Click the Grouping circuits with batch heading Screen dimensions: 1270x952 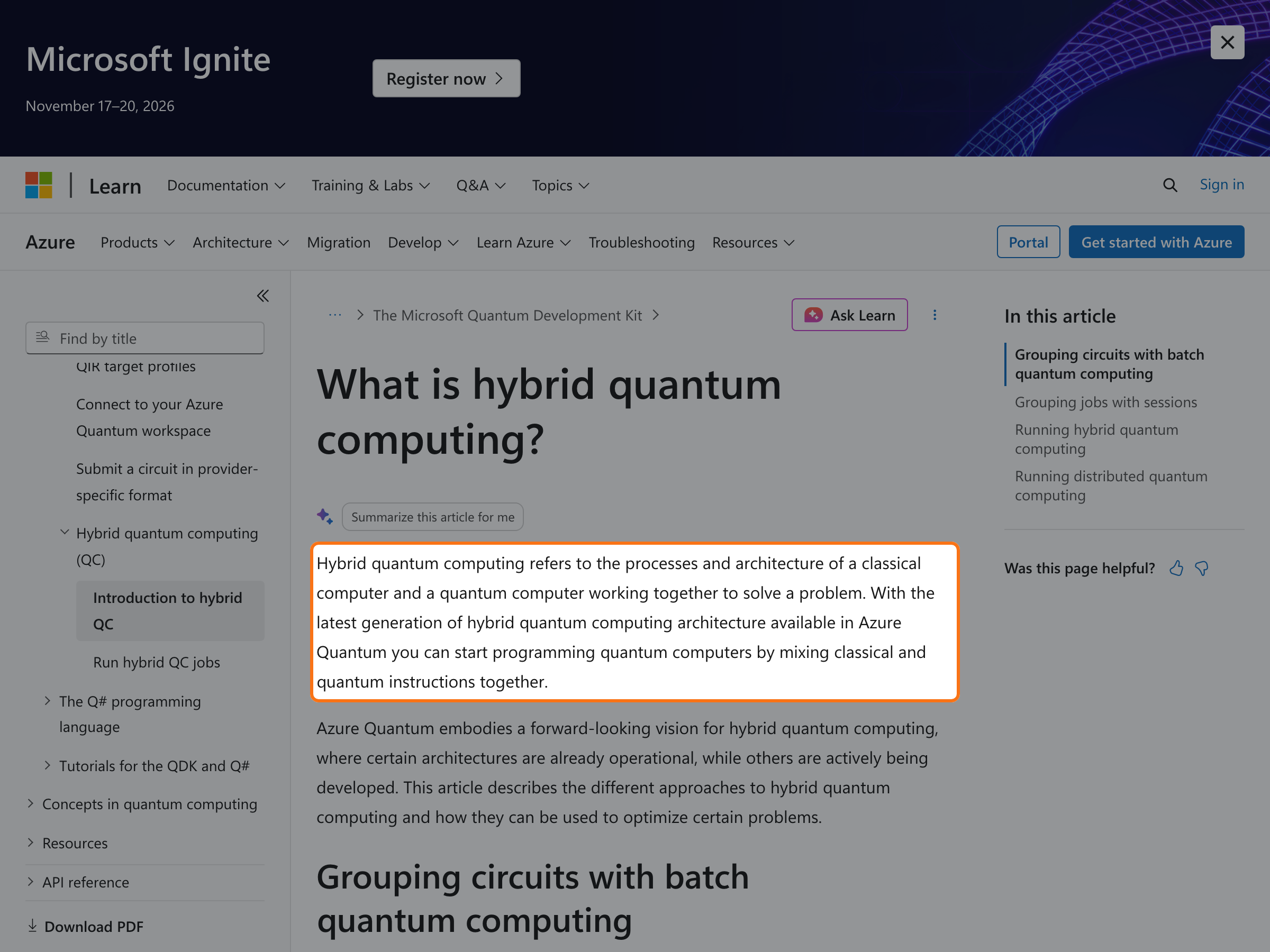(532, 899)
